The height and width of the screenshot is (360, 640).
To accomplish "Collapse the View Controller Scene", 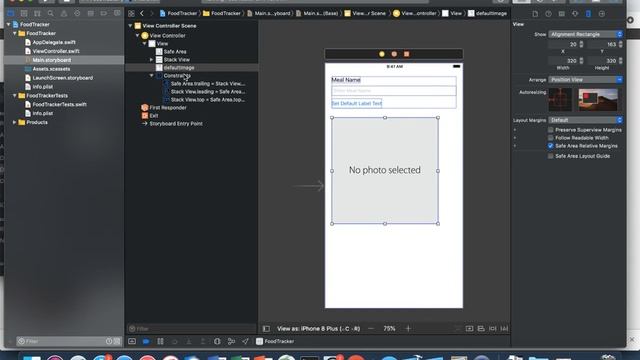I will (130, 26).
